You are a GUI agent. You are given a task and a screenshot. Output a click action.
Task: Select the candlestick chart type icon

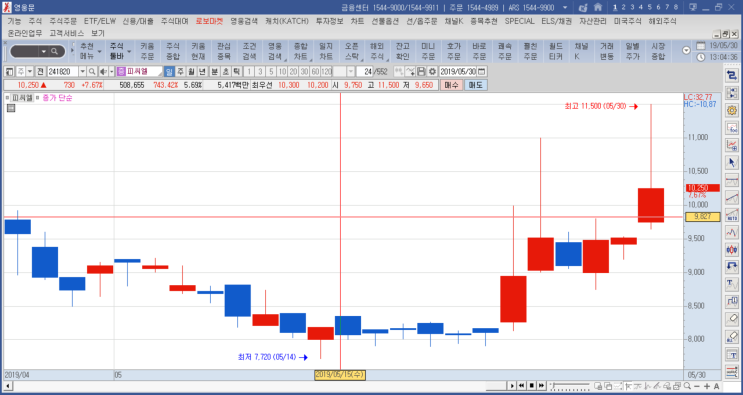tap(732, 250)
